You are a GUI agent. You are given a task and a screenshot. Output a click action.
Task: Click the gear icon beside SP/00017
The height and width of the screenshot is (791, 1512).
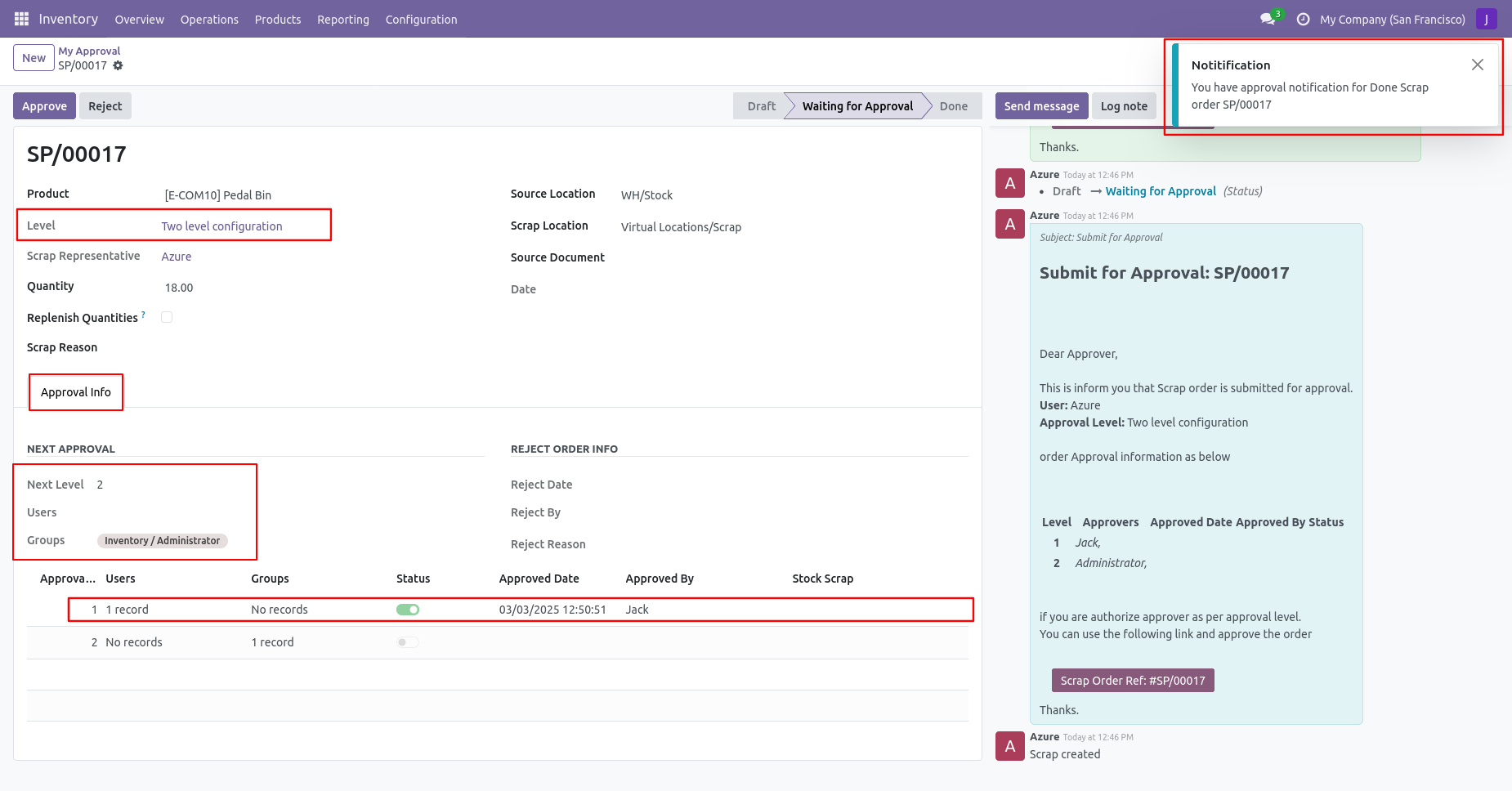coord(118,65)
